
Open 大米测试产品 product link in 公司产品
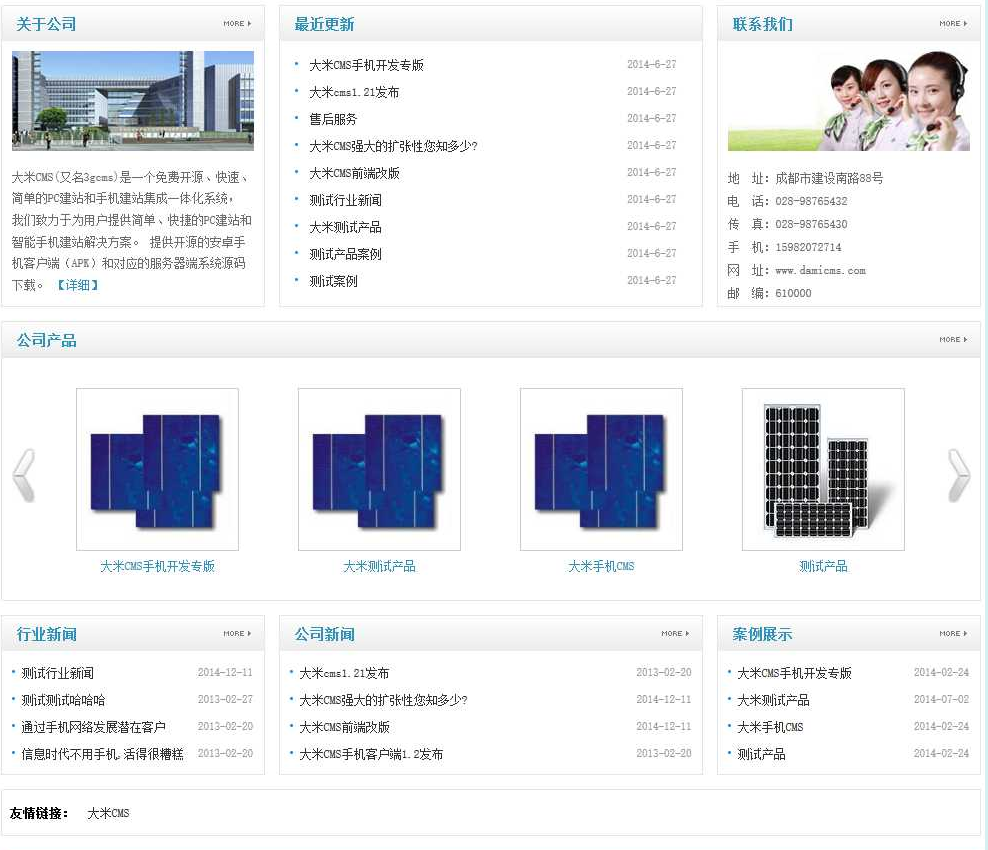pos(378,566)
